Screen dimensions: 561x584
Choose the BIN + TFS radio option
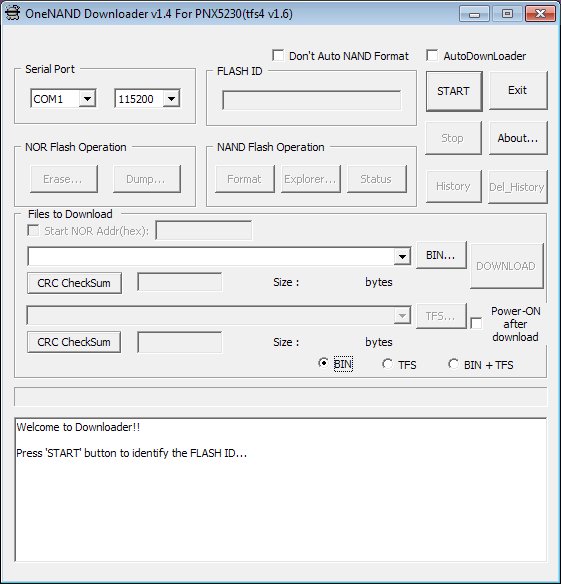pos(453,364)
